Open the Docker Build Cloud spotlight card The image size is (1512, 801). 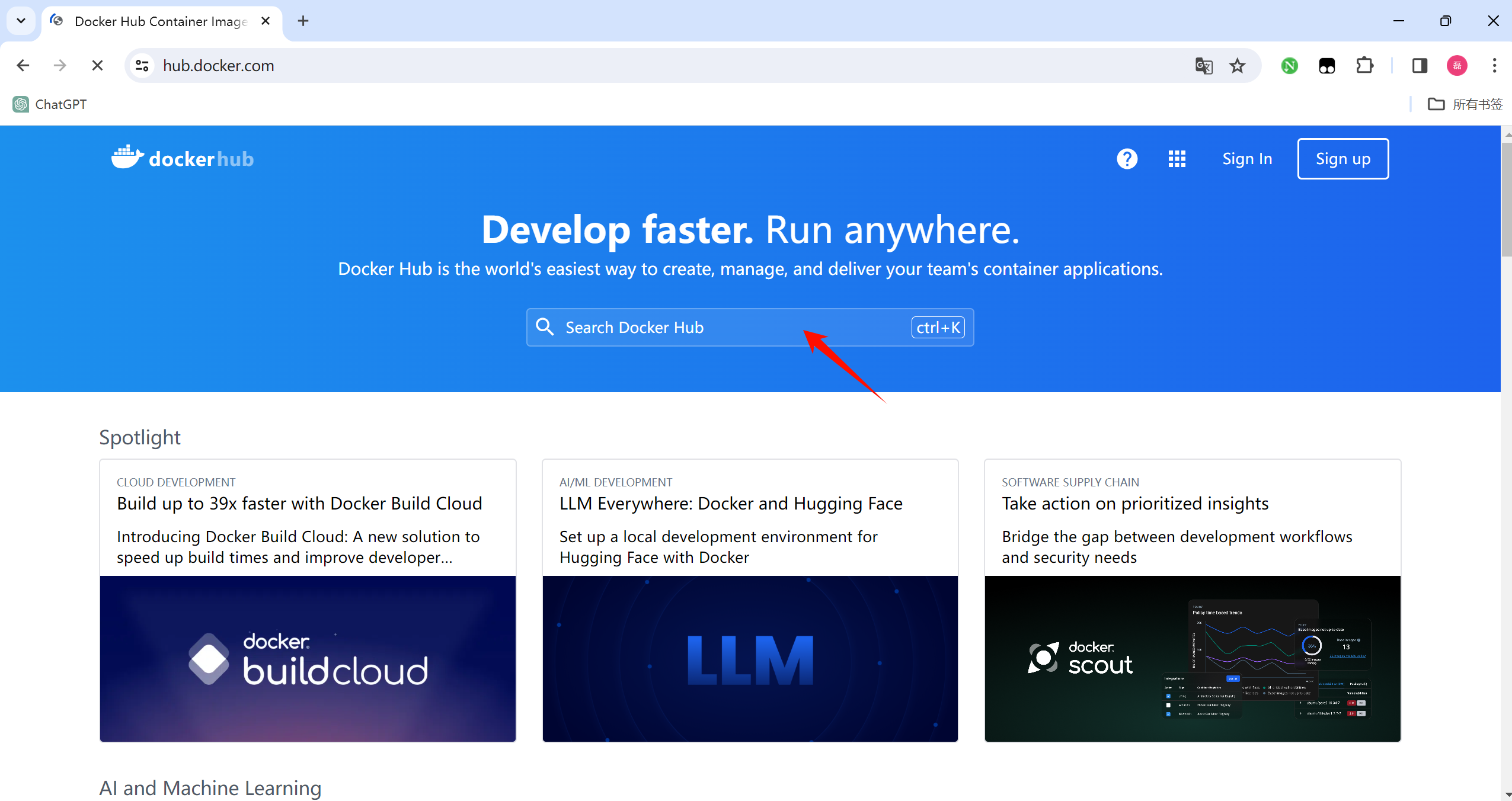click(x=308, y=600)
